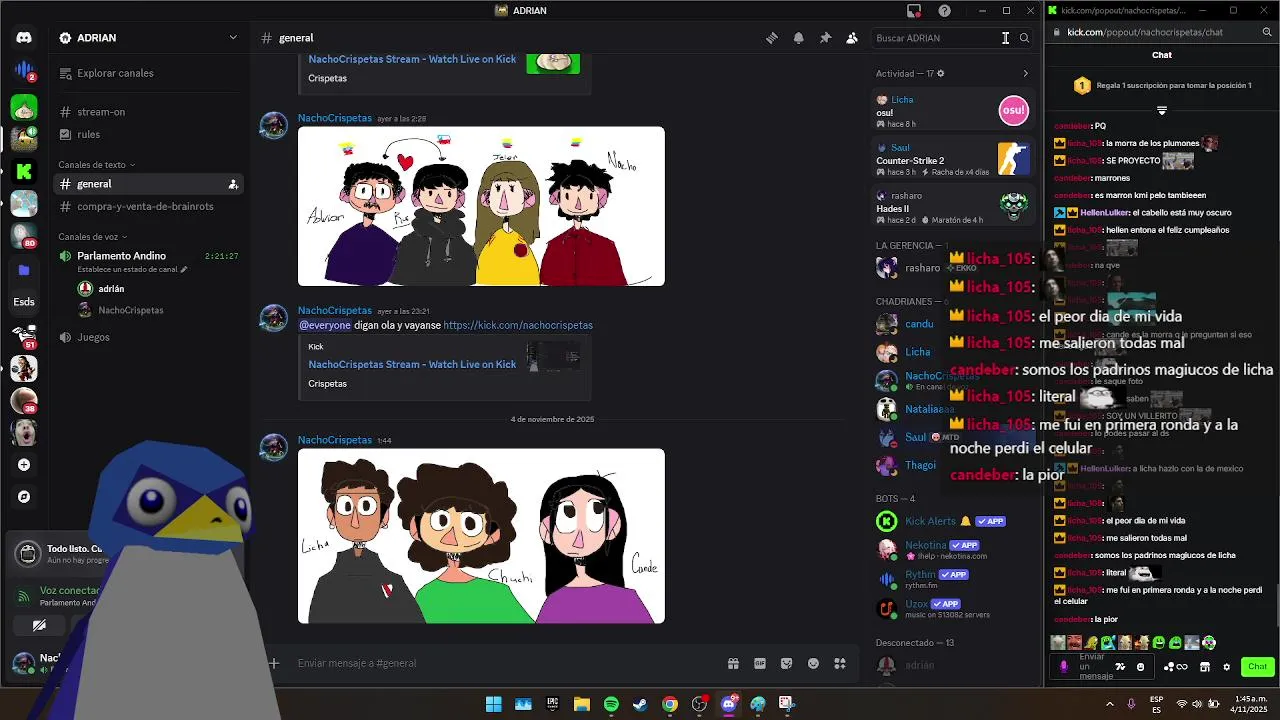
Task: Collapse the Canales de texto category
Action: pos(97,165)
